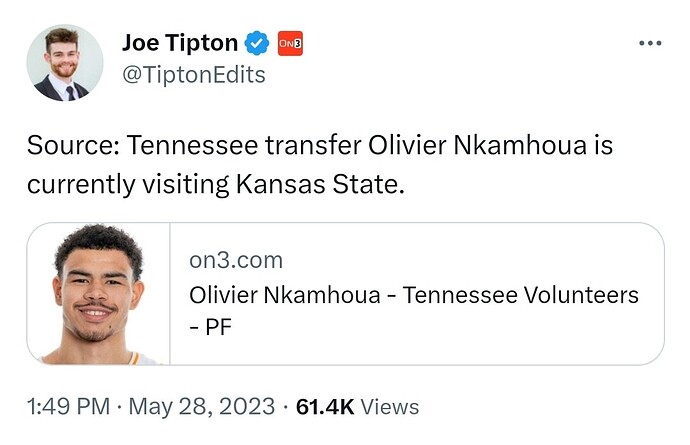
Task: Click the on3.com domain in the link card
Action: click(x=236, y=260)
